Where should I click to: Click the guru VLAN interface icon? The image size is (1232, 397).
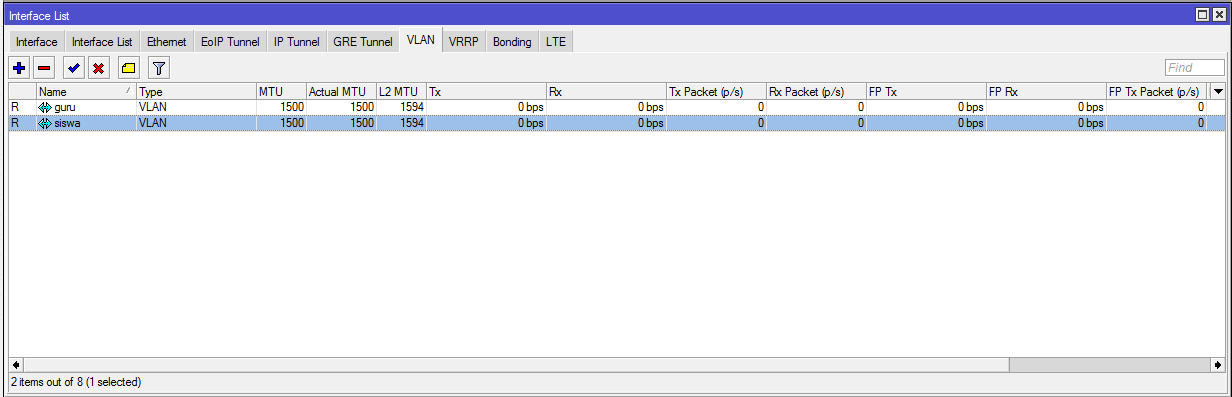click(x=45, y=107)
